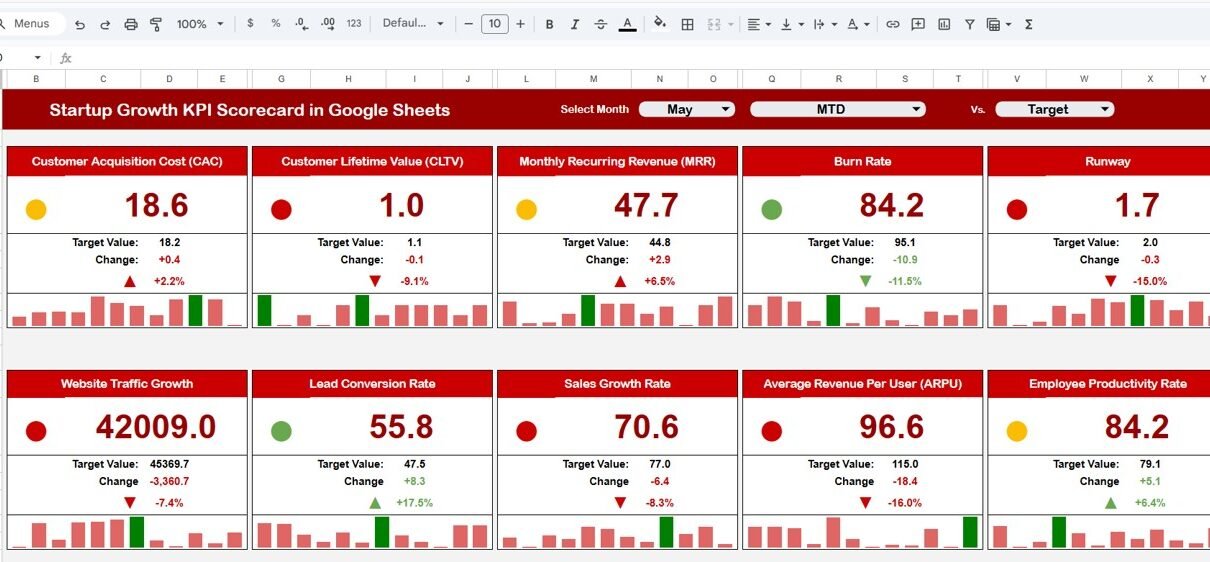
Task: Click the Undo icon
Action: click(x=80, y=24)
